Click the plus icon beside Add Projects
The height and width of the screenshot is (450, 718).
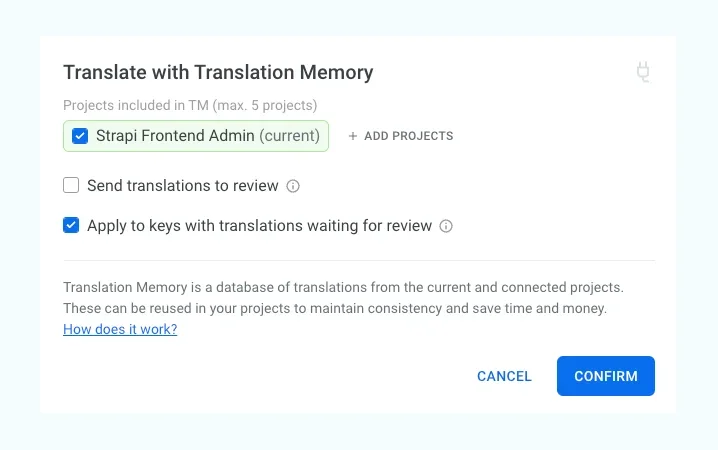353,136
